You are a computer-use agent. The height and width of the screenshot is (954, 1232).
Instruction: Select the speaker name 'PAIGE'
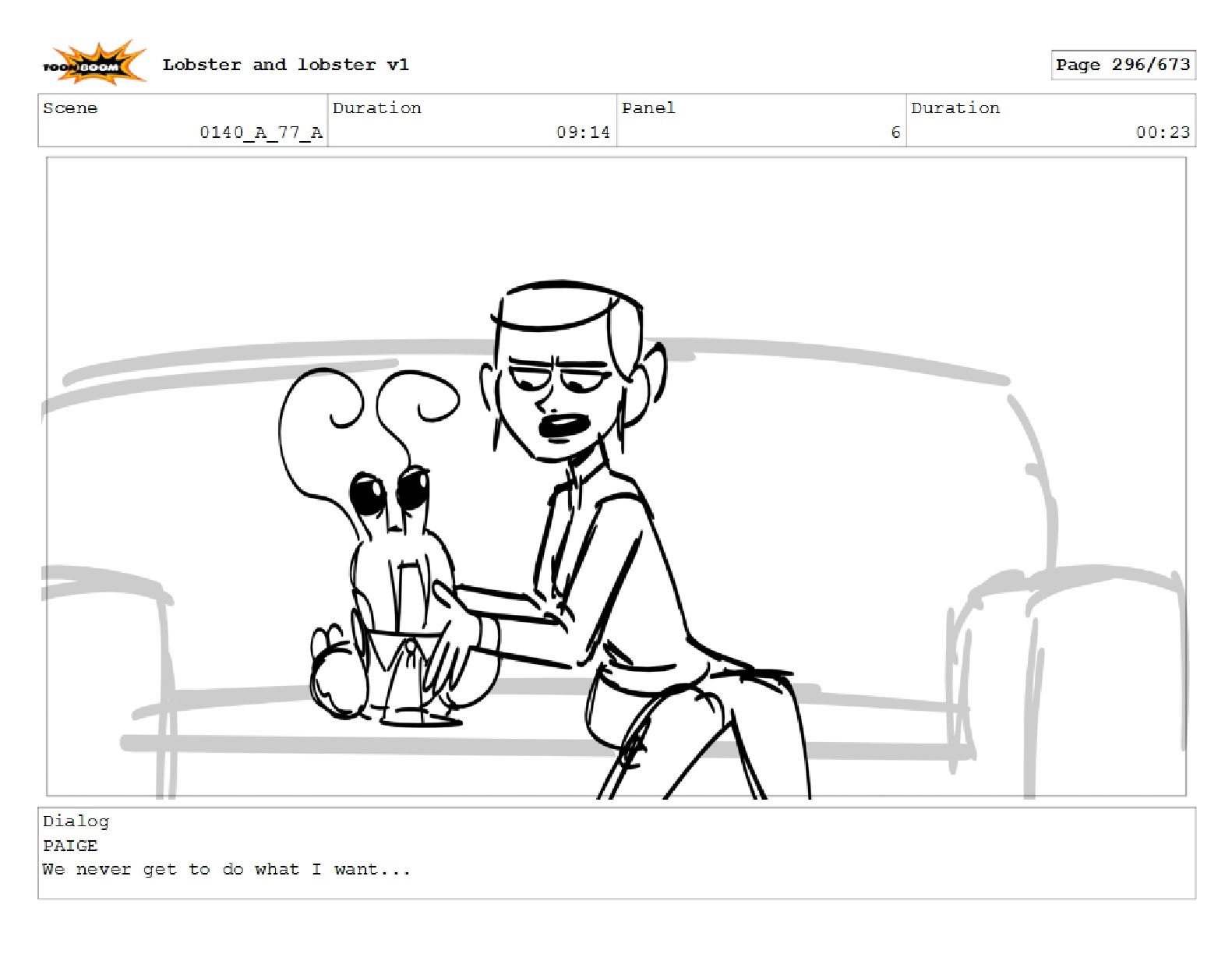(x=70, y=846)
